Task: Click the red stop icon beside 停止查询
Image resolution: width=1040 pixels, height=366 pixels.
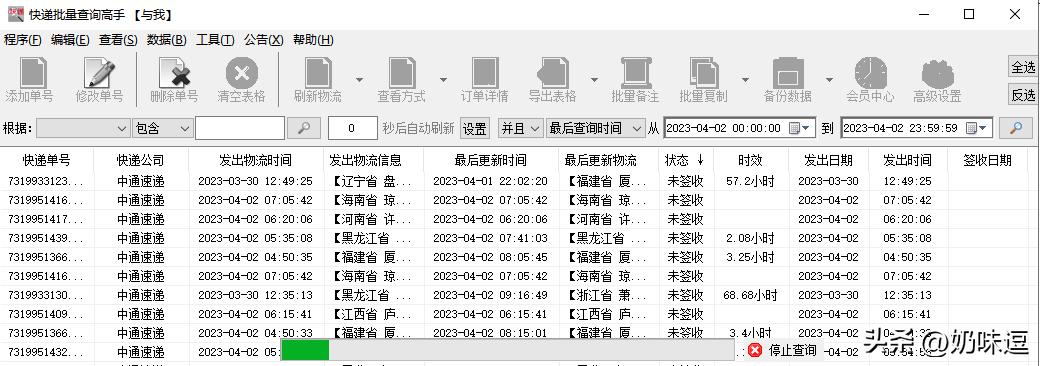Action: pos(755,349)
